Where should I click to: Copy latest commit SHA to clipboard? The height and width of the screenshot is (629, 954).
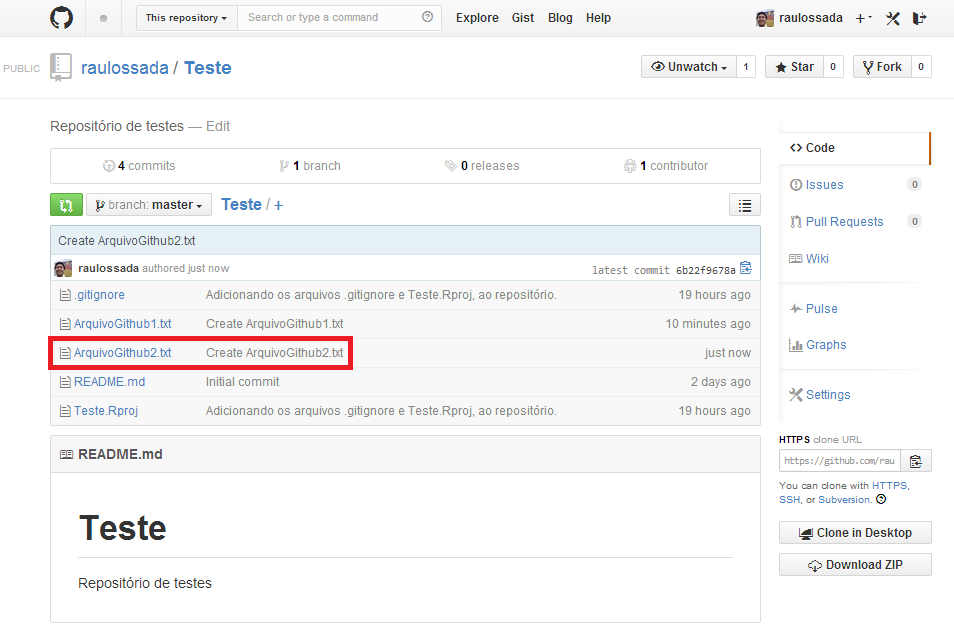click(746, 268)
